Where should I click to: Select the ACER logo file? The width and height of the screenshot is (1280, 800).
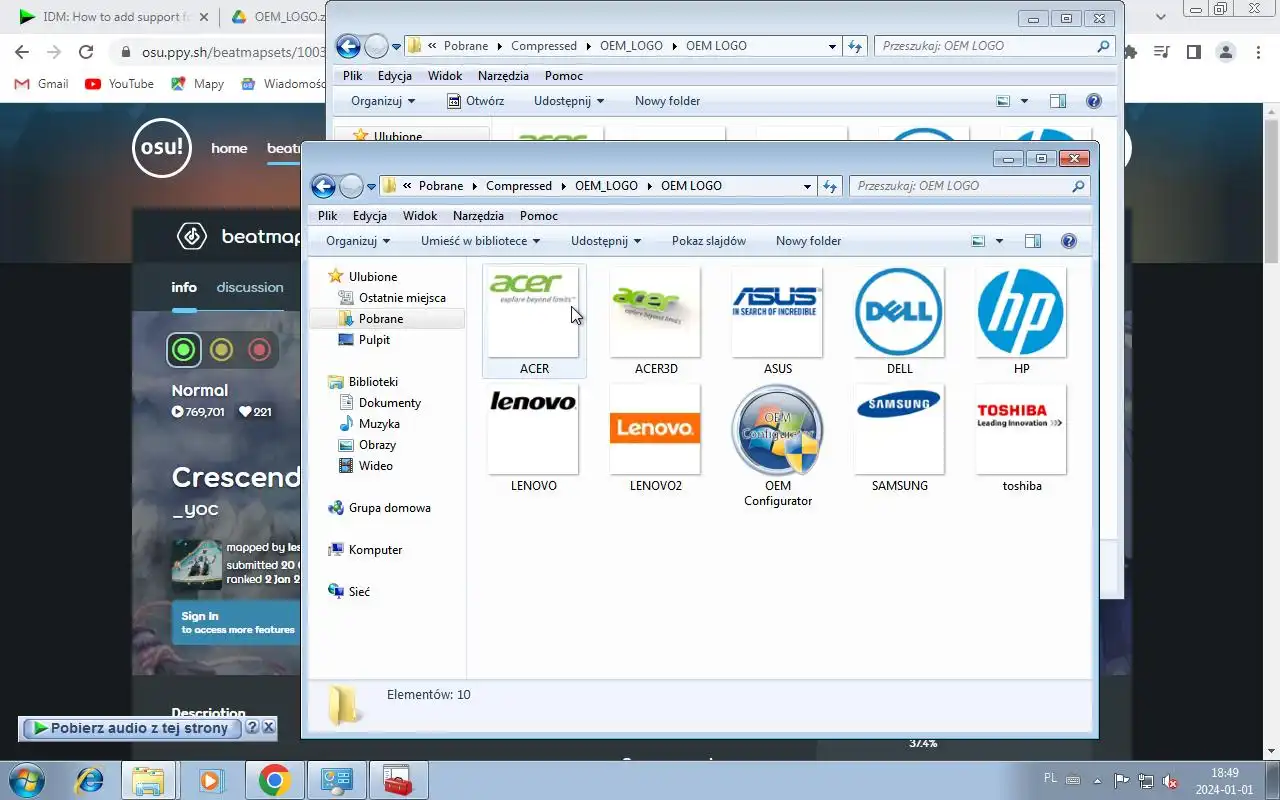[534, 321]
